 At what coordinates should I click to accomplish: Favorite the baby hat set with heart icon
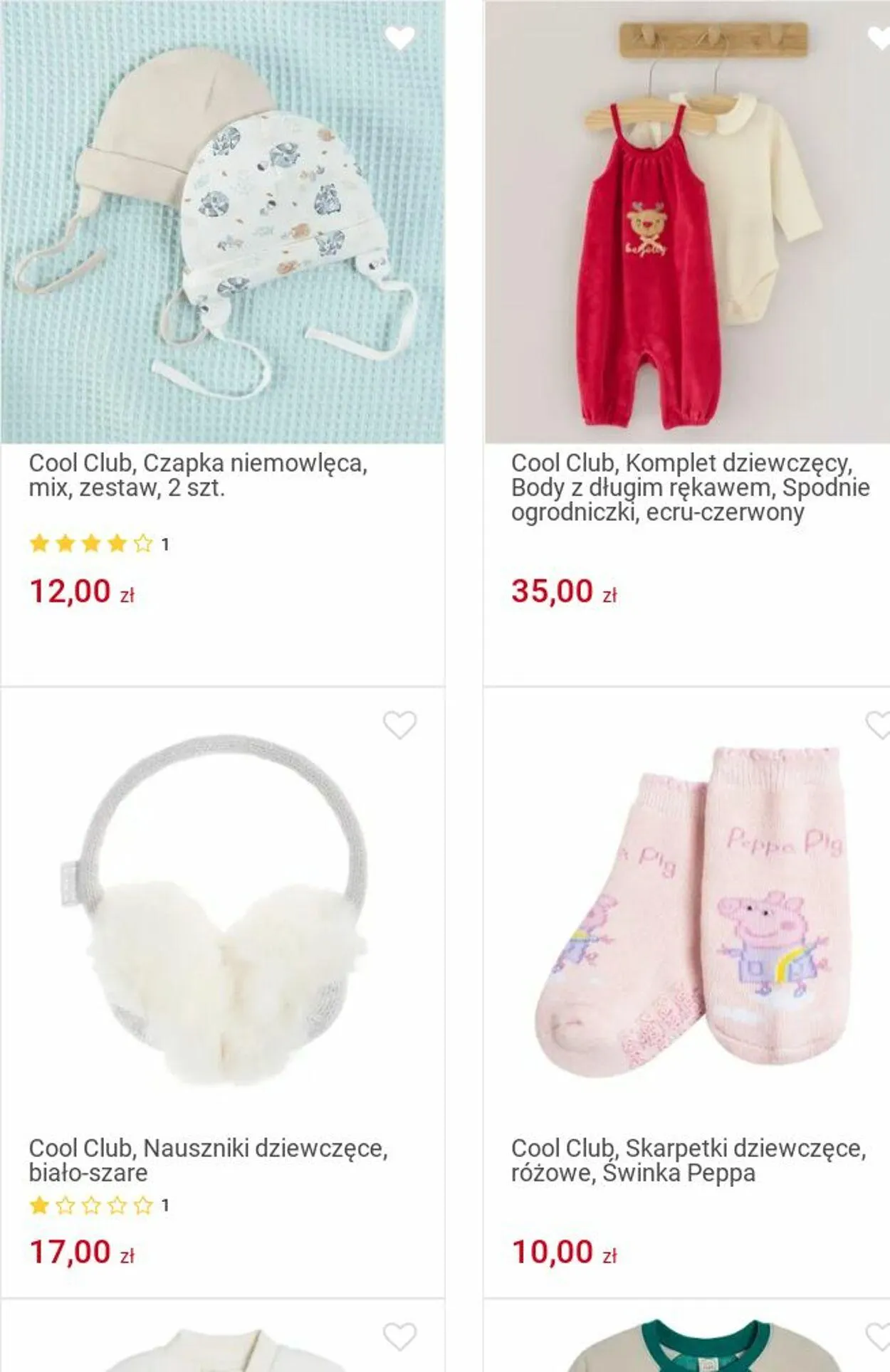[x=399, y=38]
